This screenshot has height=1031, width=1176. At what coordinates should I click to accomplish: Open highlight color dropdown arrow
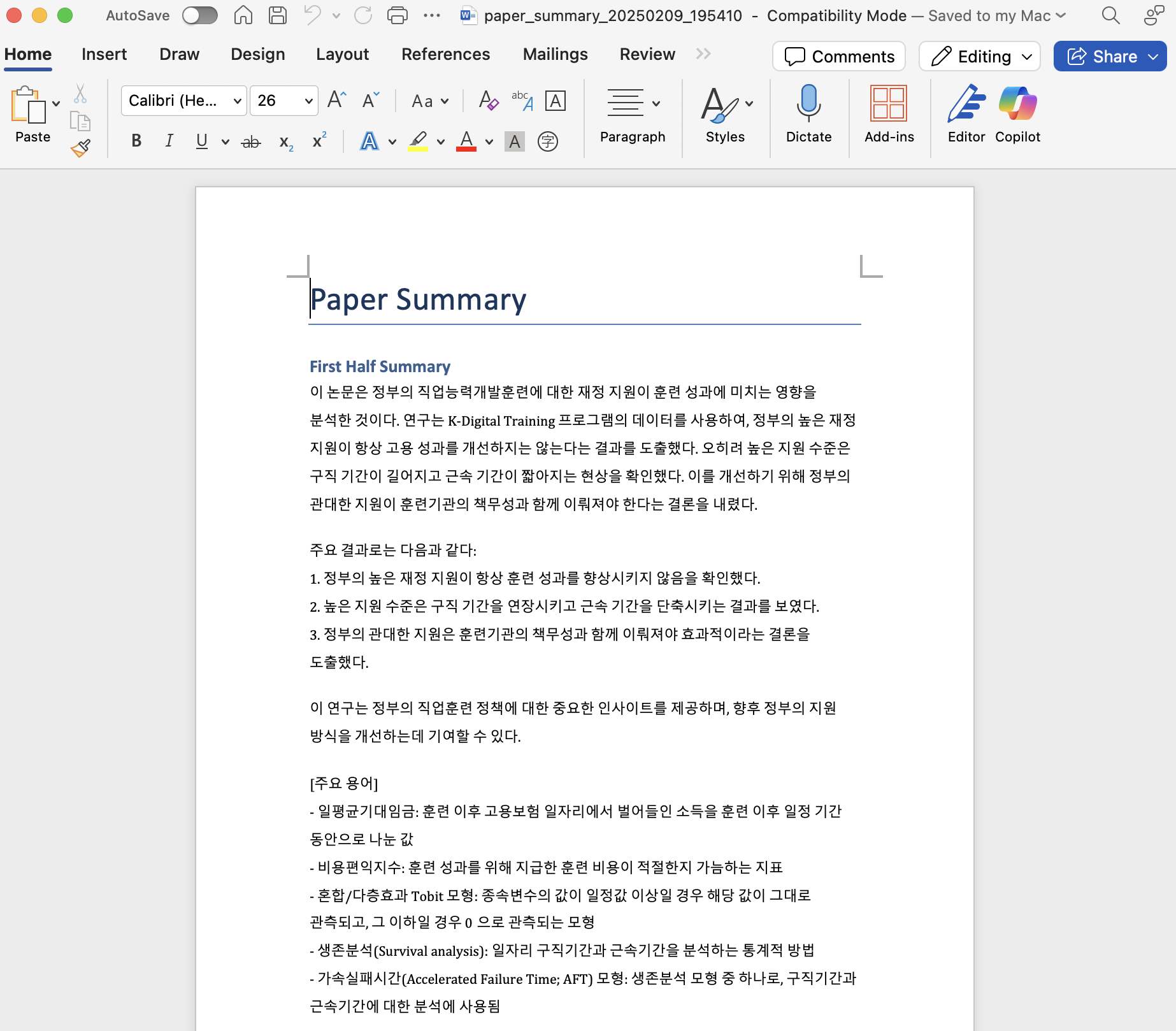(x=441, y=141)
